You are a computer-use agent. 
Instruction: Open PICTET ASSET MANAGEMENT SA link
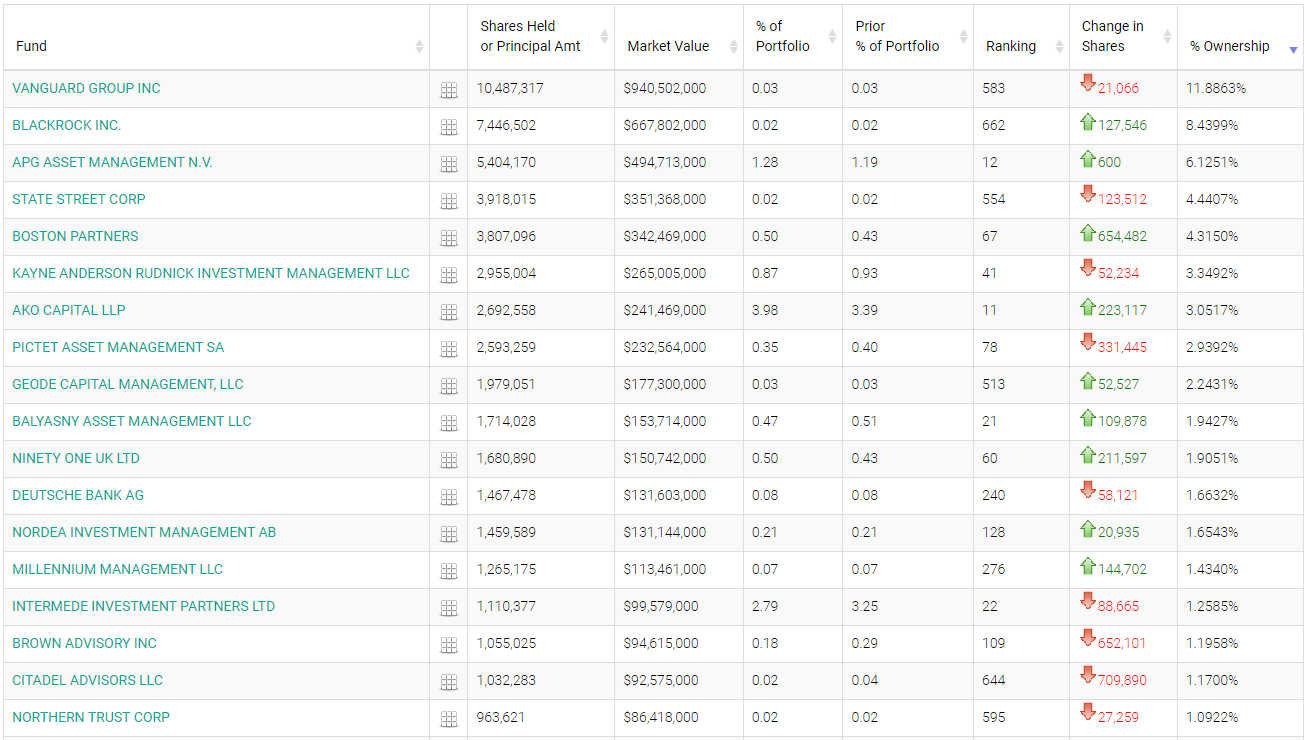[118, 347]
